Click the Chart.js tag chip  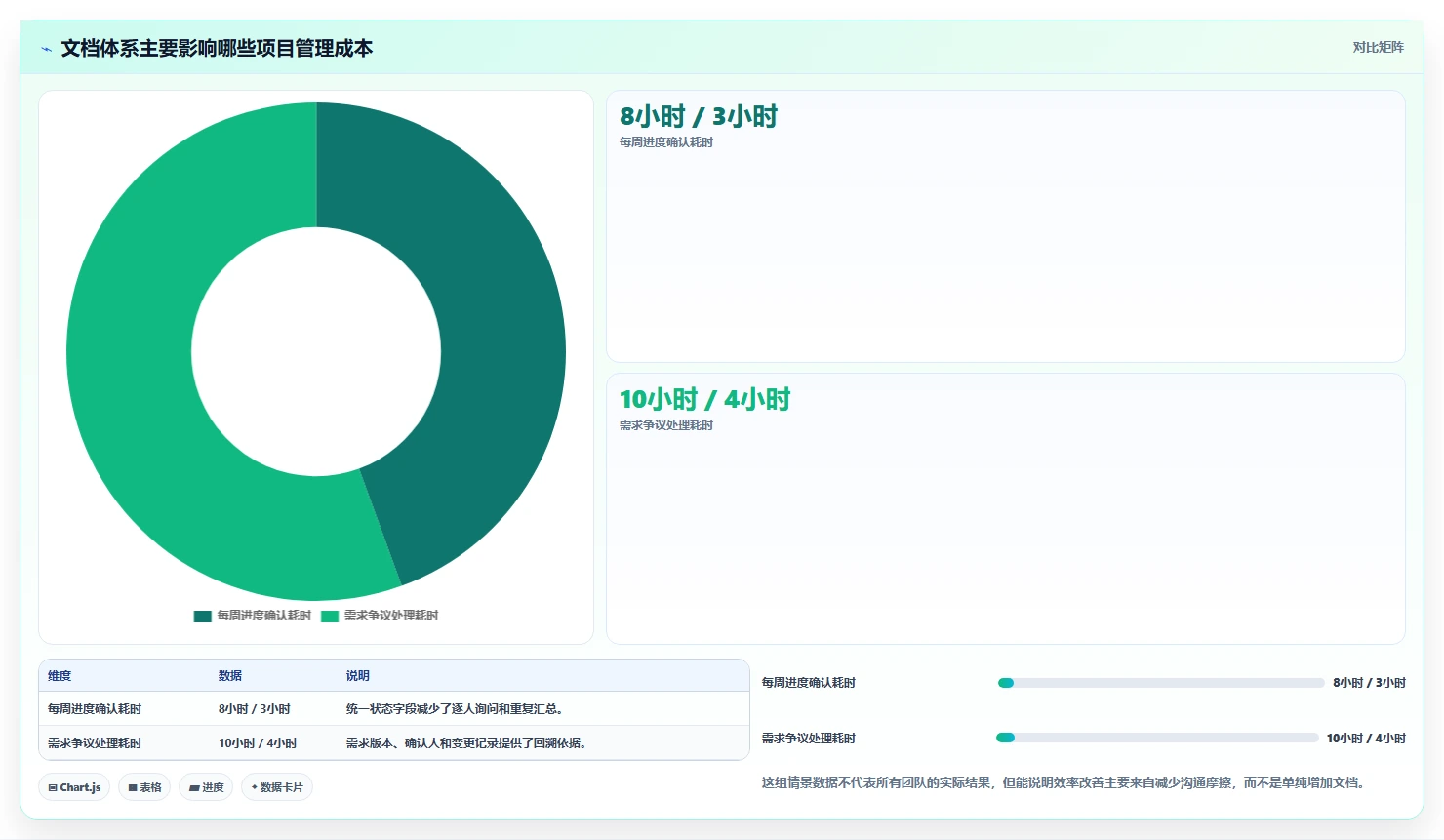click(74, 787)
